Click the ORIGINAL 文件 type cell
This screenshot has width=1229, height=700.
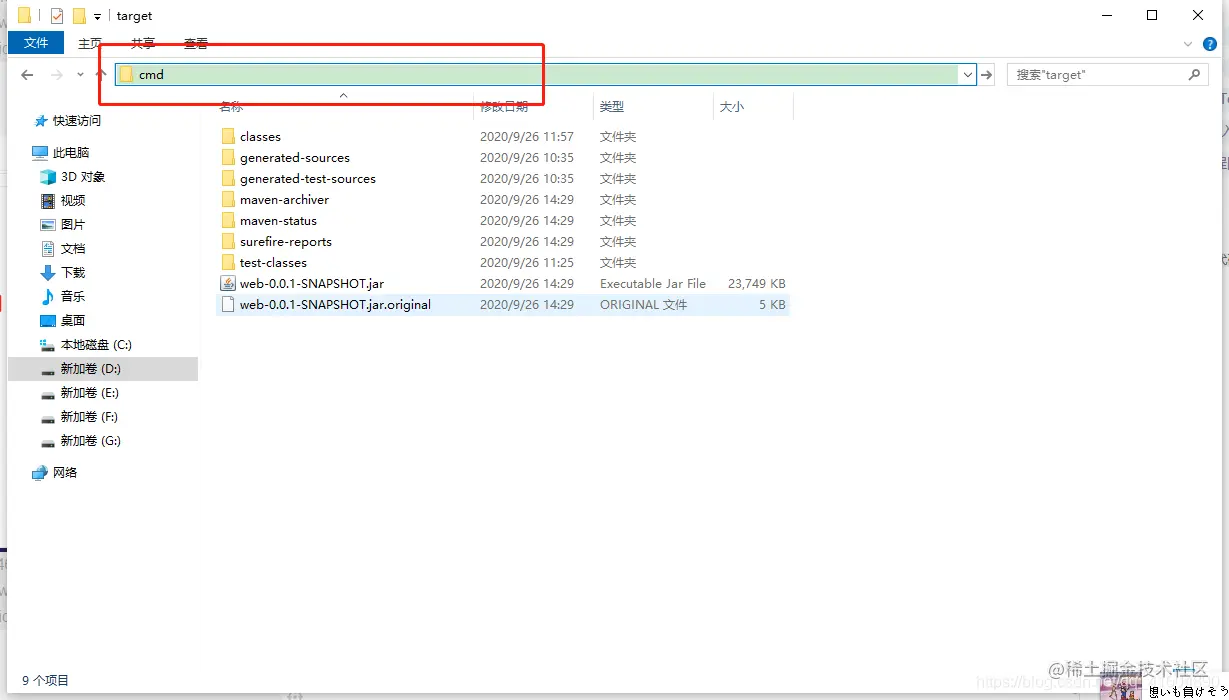pos(643,304)
